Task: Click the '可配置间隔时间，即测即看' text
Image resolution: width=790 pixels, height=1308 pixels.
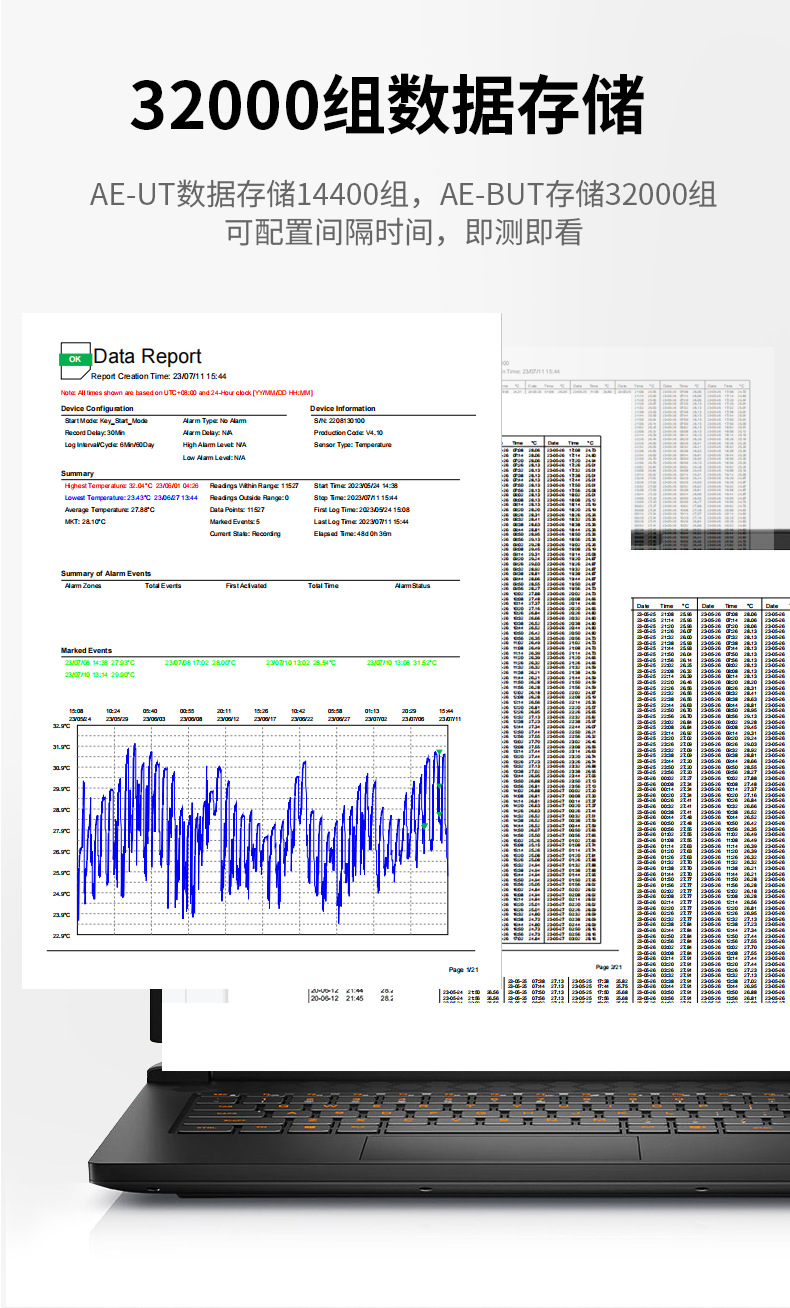Action: (x=404, y=233)
